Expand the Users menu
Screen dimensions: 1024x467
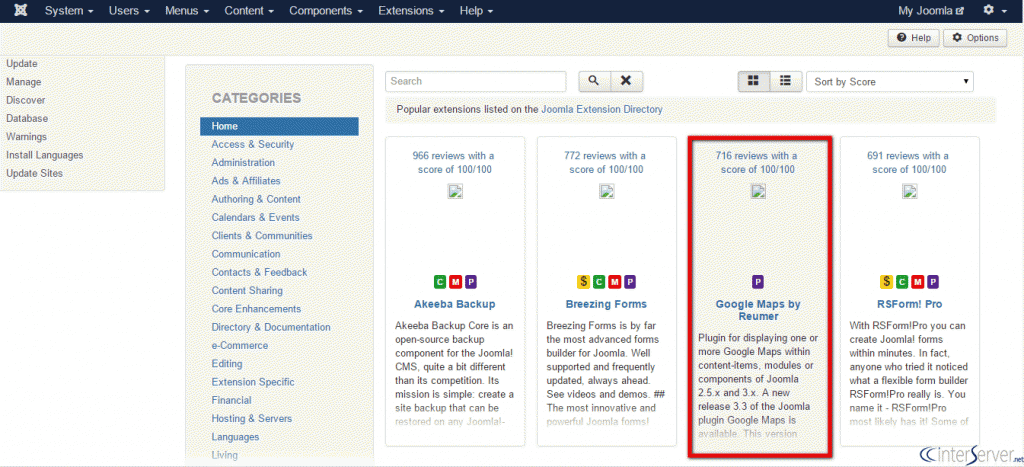tap(129, 10)
